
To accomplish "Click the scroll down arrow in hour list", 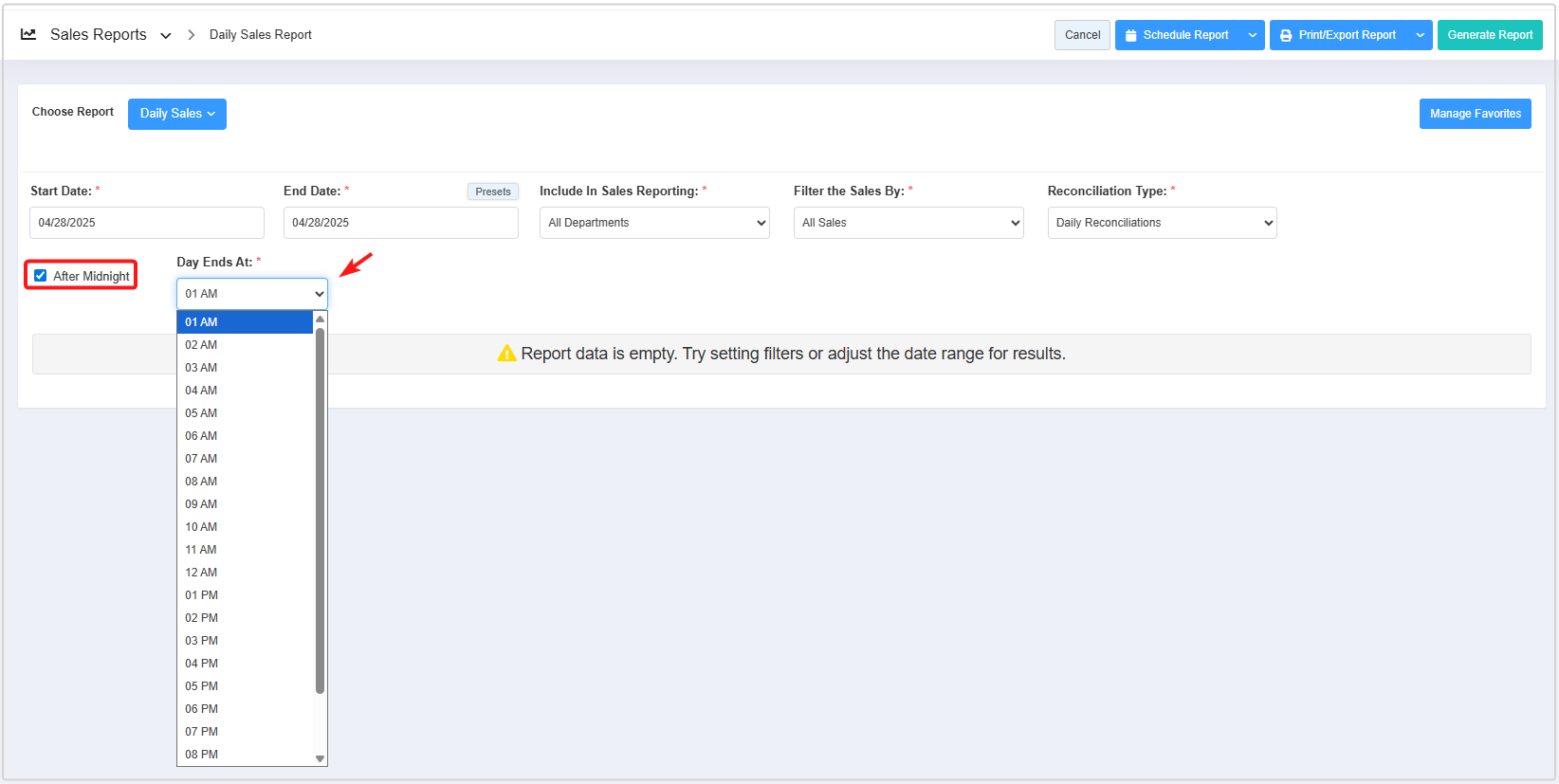I will [x=320, y=758].
